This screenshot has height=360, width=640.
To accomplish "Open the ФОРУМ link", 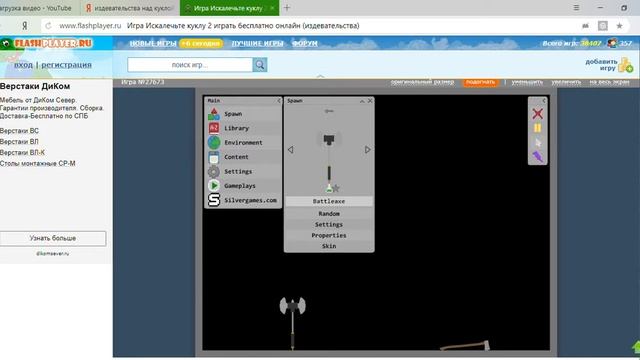I will [304, 43].
